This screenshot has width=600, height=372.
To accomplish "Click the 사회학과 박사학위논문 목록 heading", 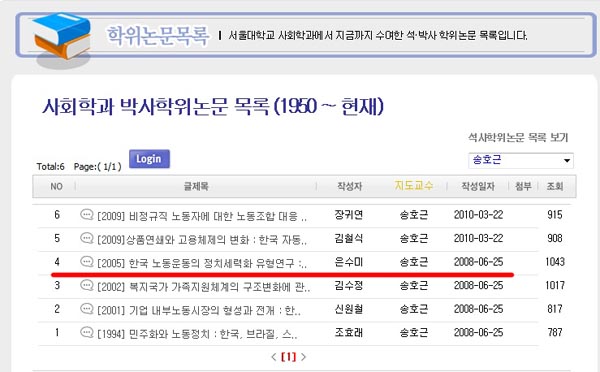I will [213, 106].
